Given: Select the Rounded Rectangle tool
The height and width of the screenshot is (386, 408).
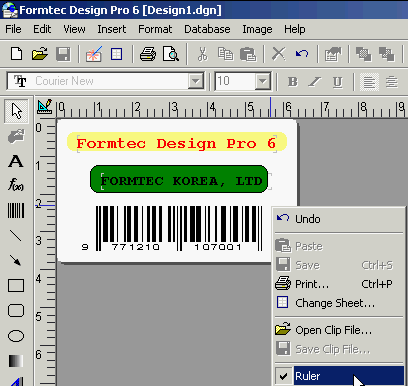Looking at the screenshot, I should [16, 311].
